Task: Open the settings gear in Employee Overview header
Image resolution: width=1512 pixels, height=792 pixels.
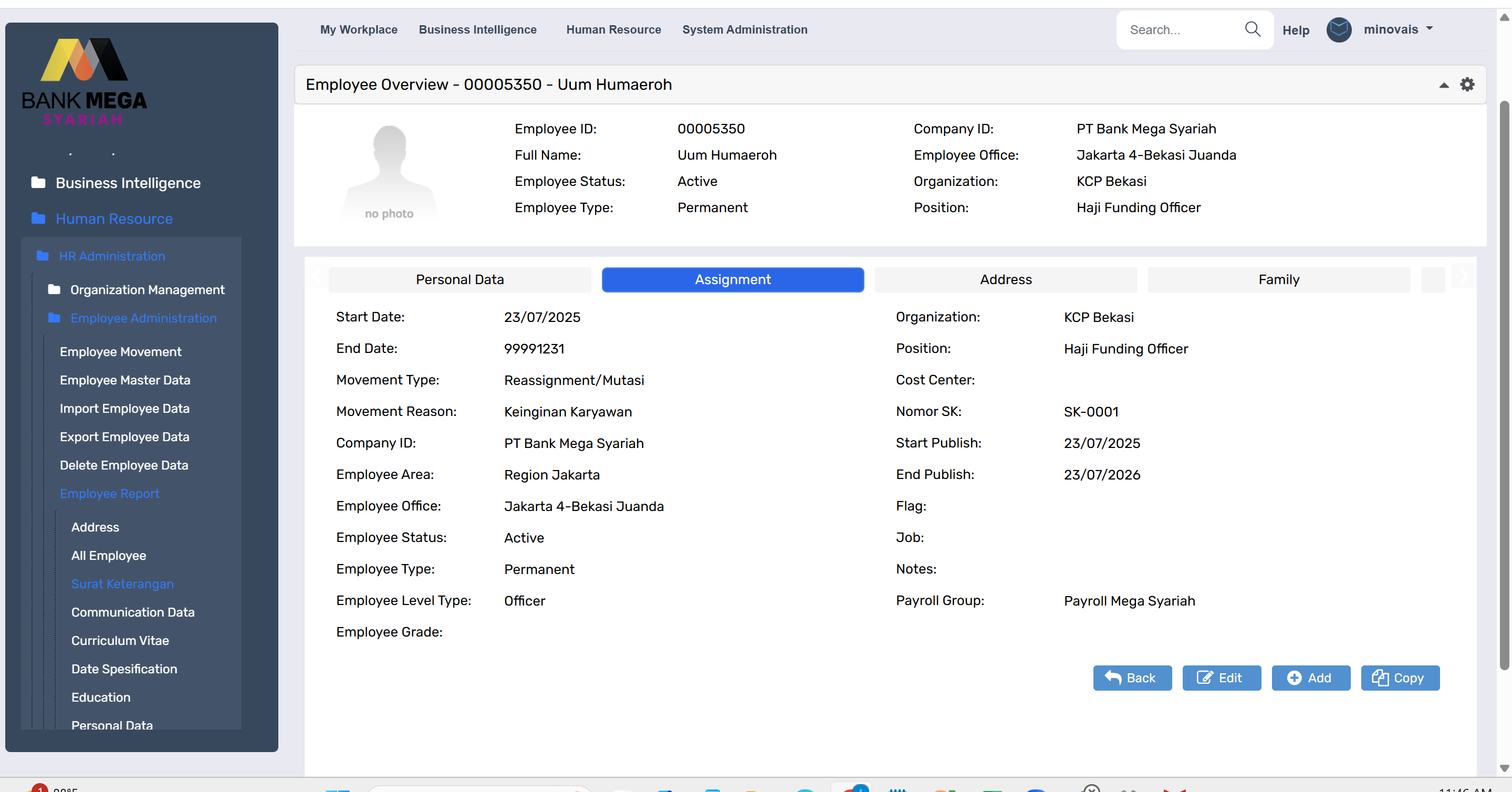Action: [1467, 85]
